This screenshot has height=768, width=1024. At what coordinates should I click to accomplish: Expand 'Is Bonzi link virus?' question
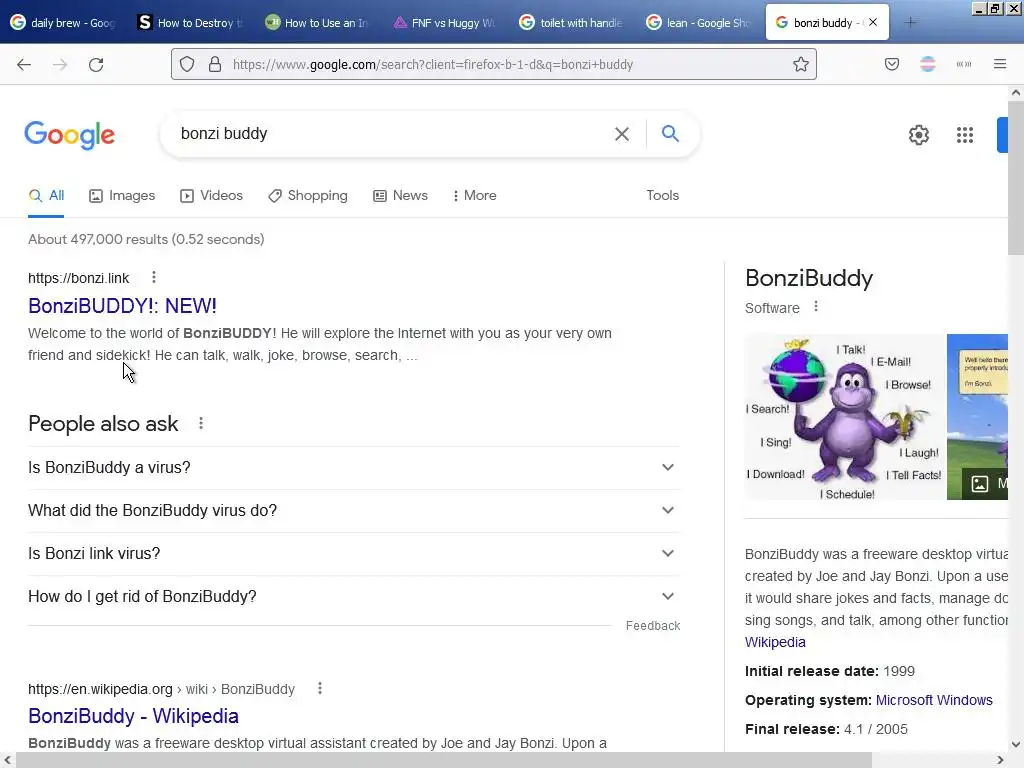pos(354,554)
